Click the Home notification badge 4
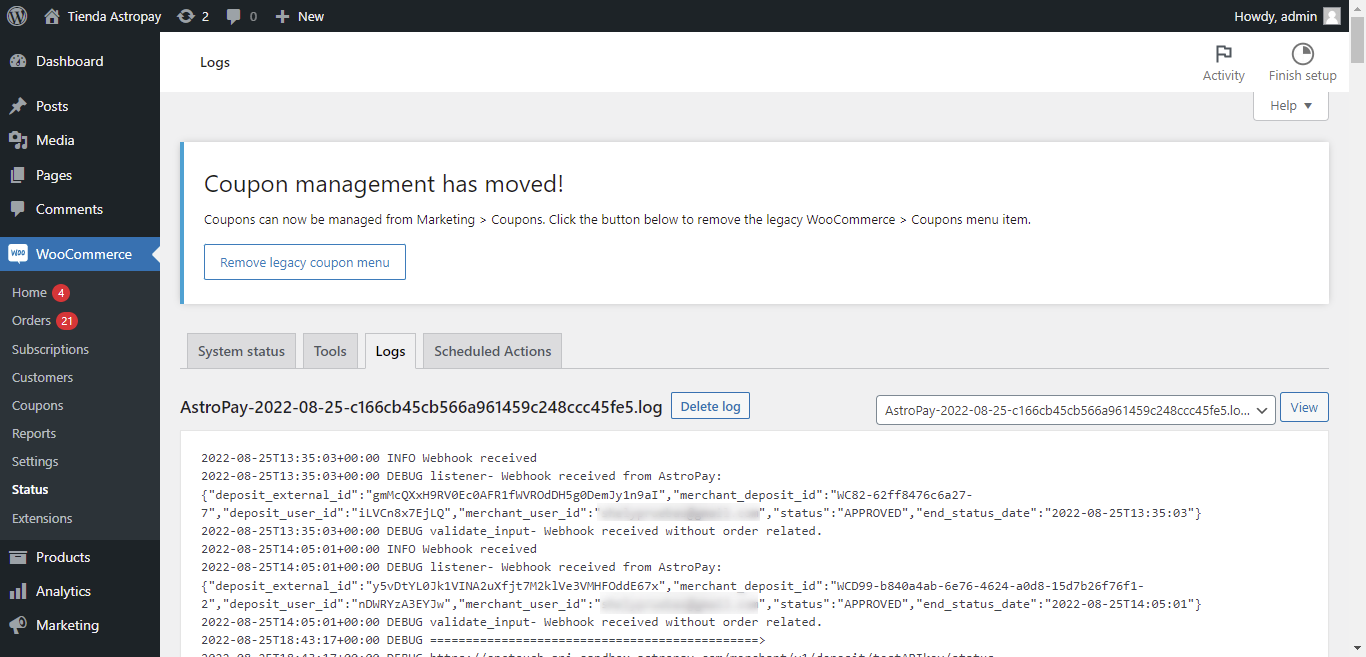The image size is (1366, 657). click(x=61, y=293)
